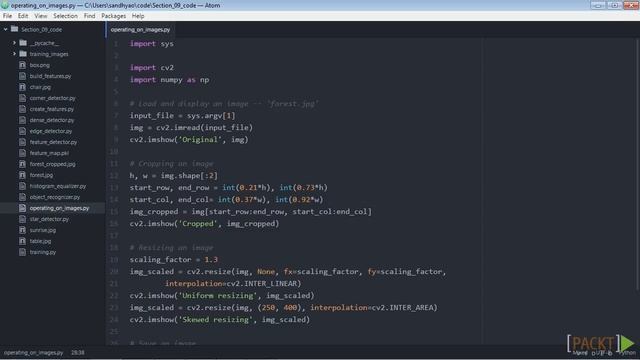This screenshot has width=640, height=360.
Task: Click the box.png image file icon
Action: (x=22, y=65)
